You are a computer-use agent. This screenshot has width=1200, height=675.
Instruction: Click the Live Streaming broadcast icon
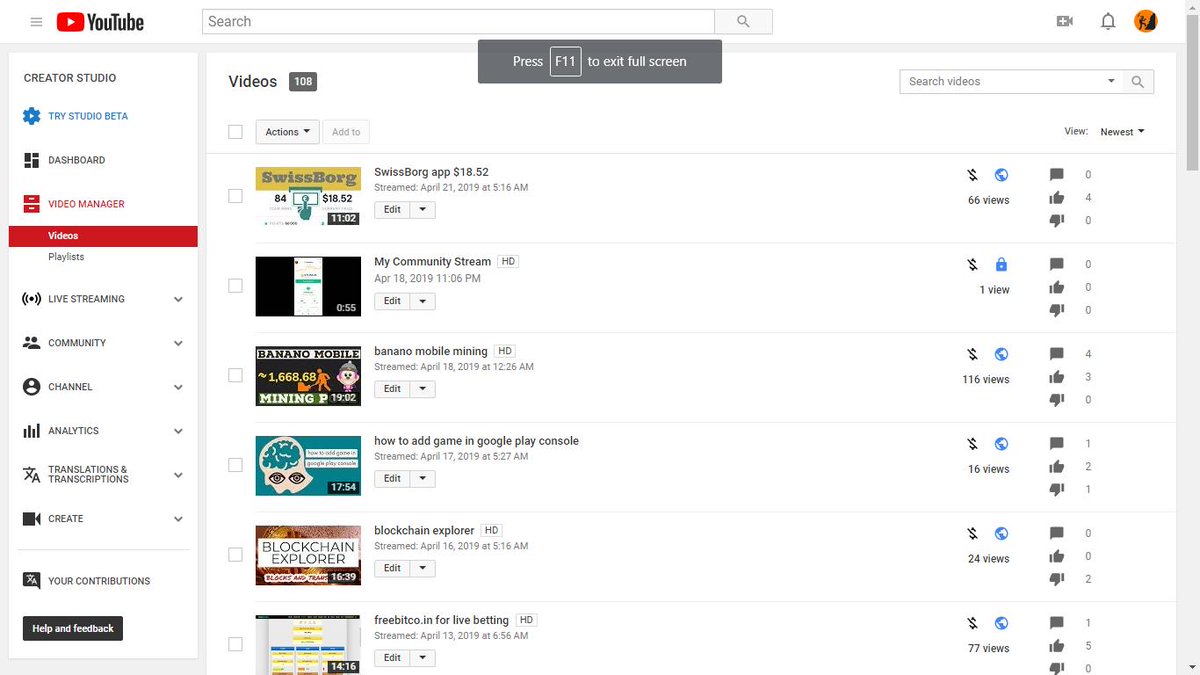tap(31, 299)
